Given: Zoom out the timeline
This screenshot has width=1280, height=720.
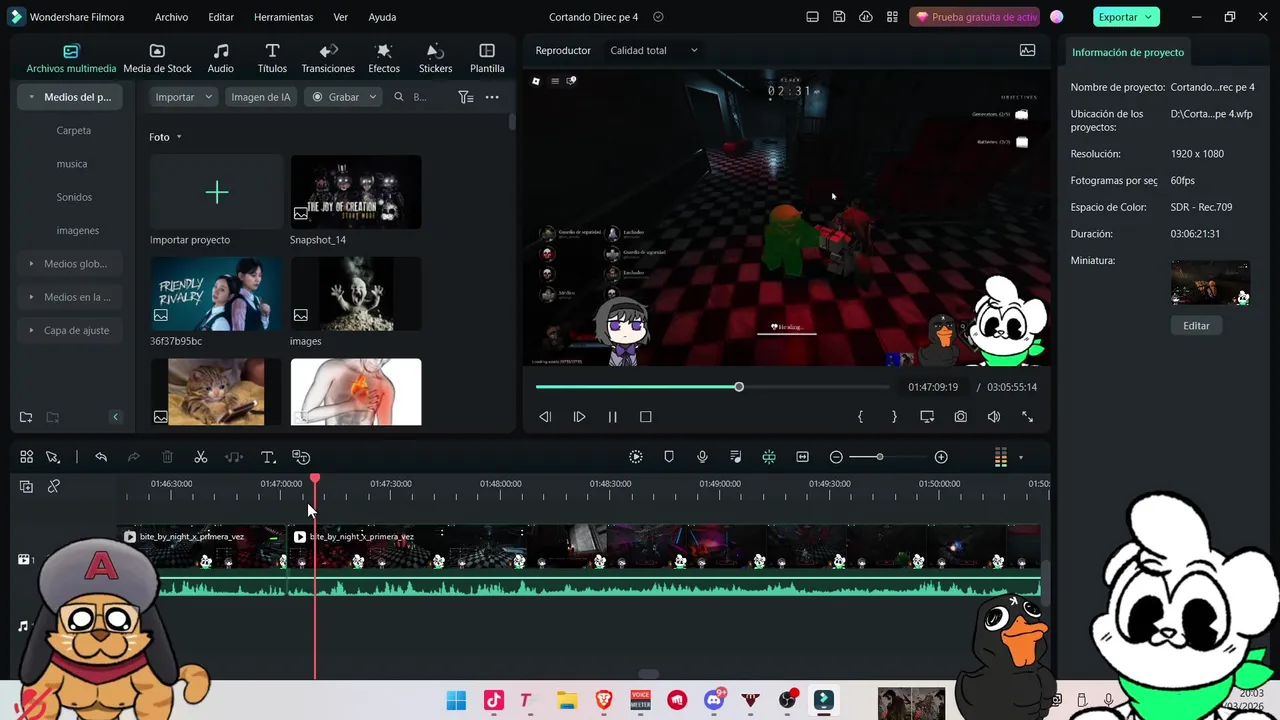Looking at the screenshot, I should pyautogui.click(x=836, y=457).
